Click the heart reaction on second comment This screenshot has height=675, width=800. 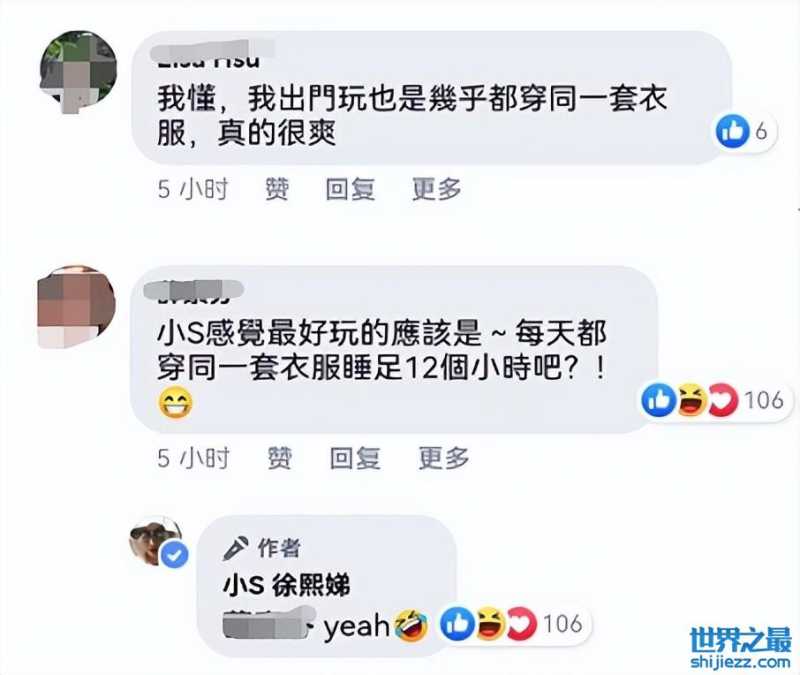pos(723,400)
